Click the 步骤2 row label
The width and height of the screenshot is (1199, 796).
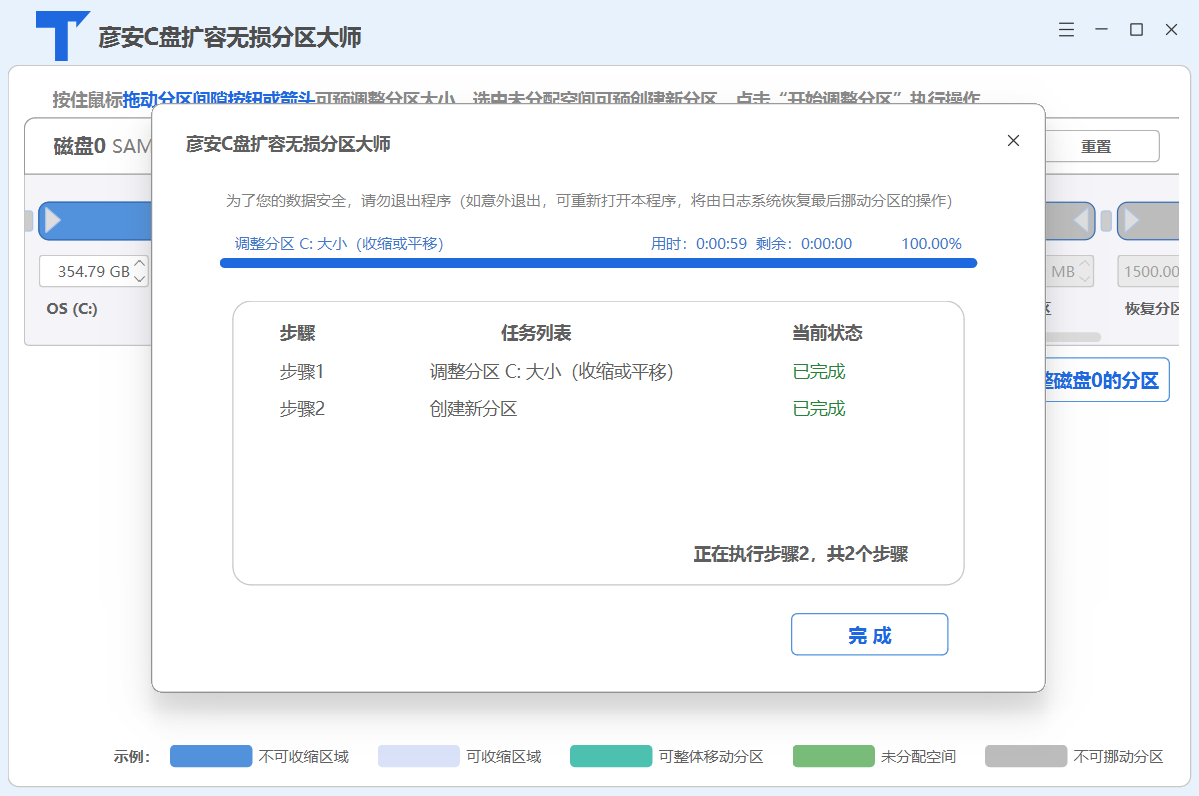coord(302,409)
